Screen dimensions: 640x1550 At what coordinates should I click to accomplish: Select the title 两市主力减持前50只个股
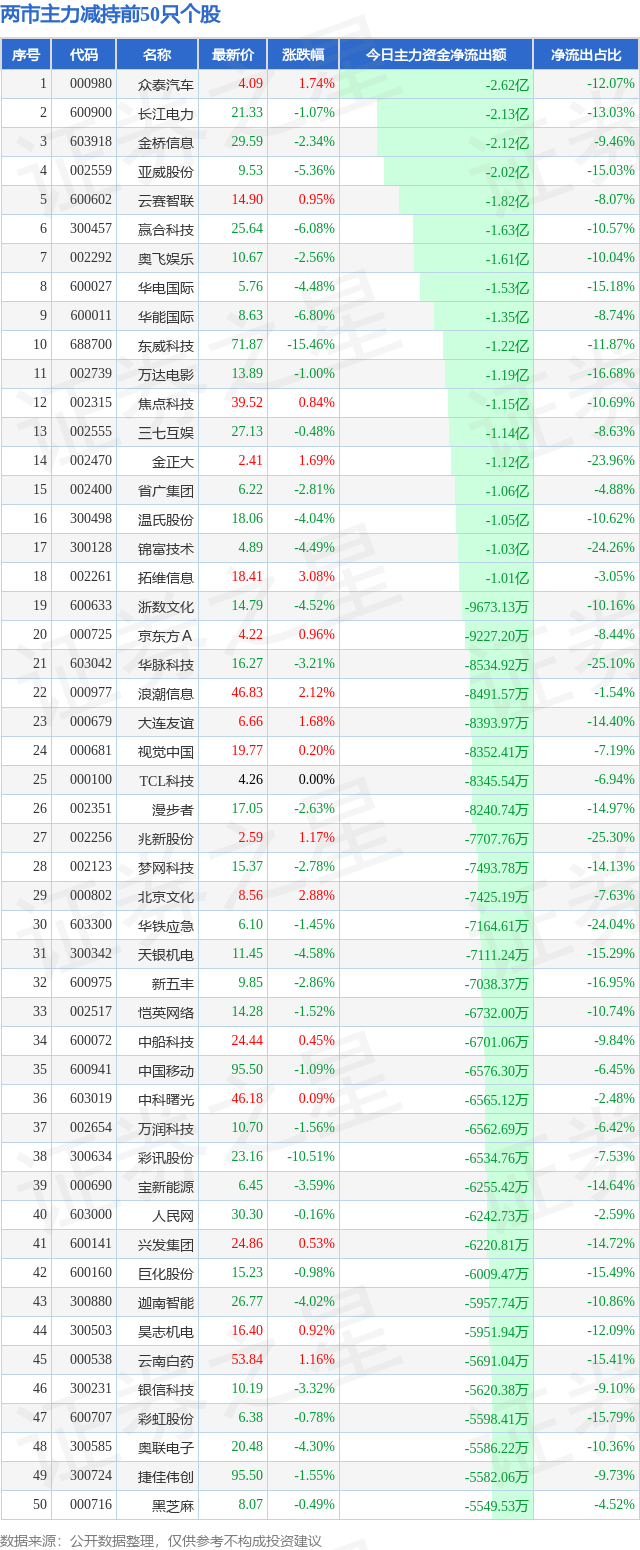[x=111, y=15]
